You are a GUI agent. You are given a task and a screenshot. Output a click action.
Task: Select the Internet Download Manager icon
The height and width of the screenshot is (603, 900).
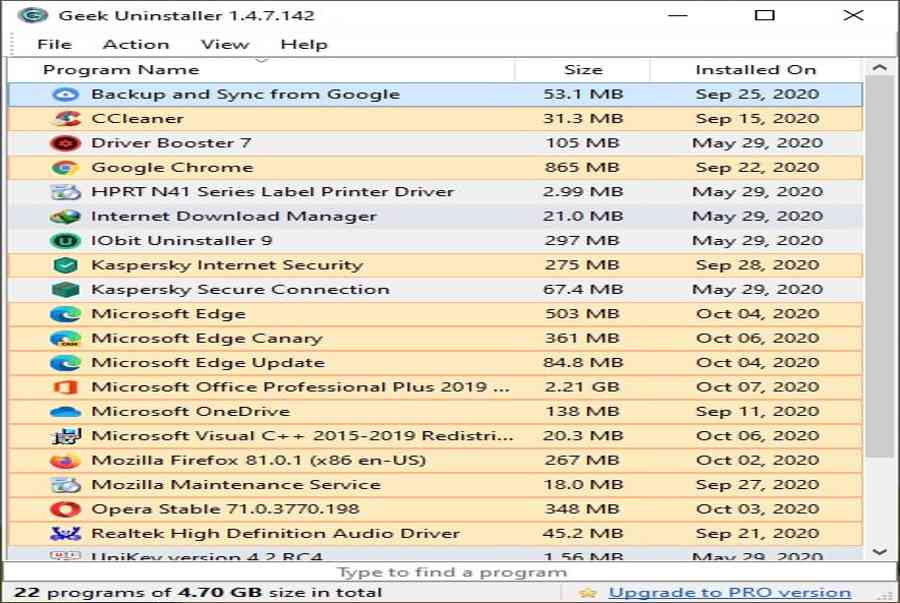pos(65,216)
